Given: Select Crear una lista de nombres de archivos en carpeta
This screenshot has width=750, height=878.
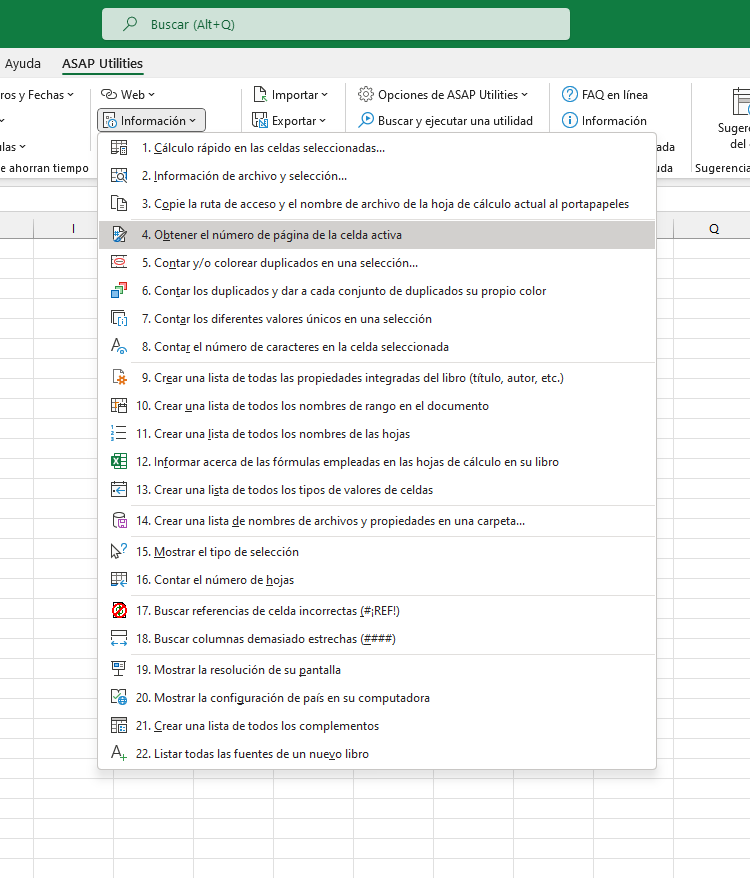Looking at the screenshot, I should (377, 521).
